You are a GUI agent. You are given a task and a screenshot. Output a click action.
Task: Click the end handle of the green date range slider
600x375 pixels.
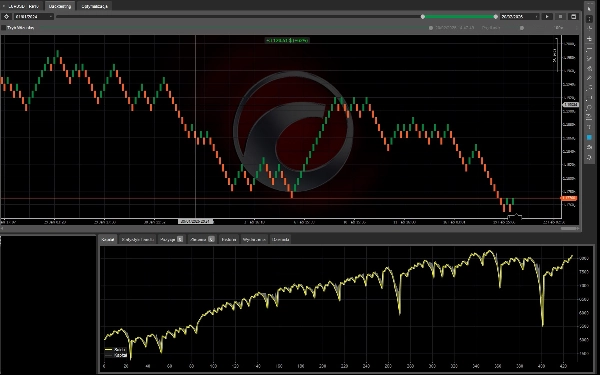click(496, 16)
